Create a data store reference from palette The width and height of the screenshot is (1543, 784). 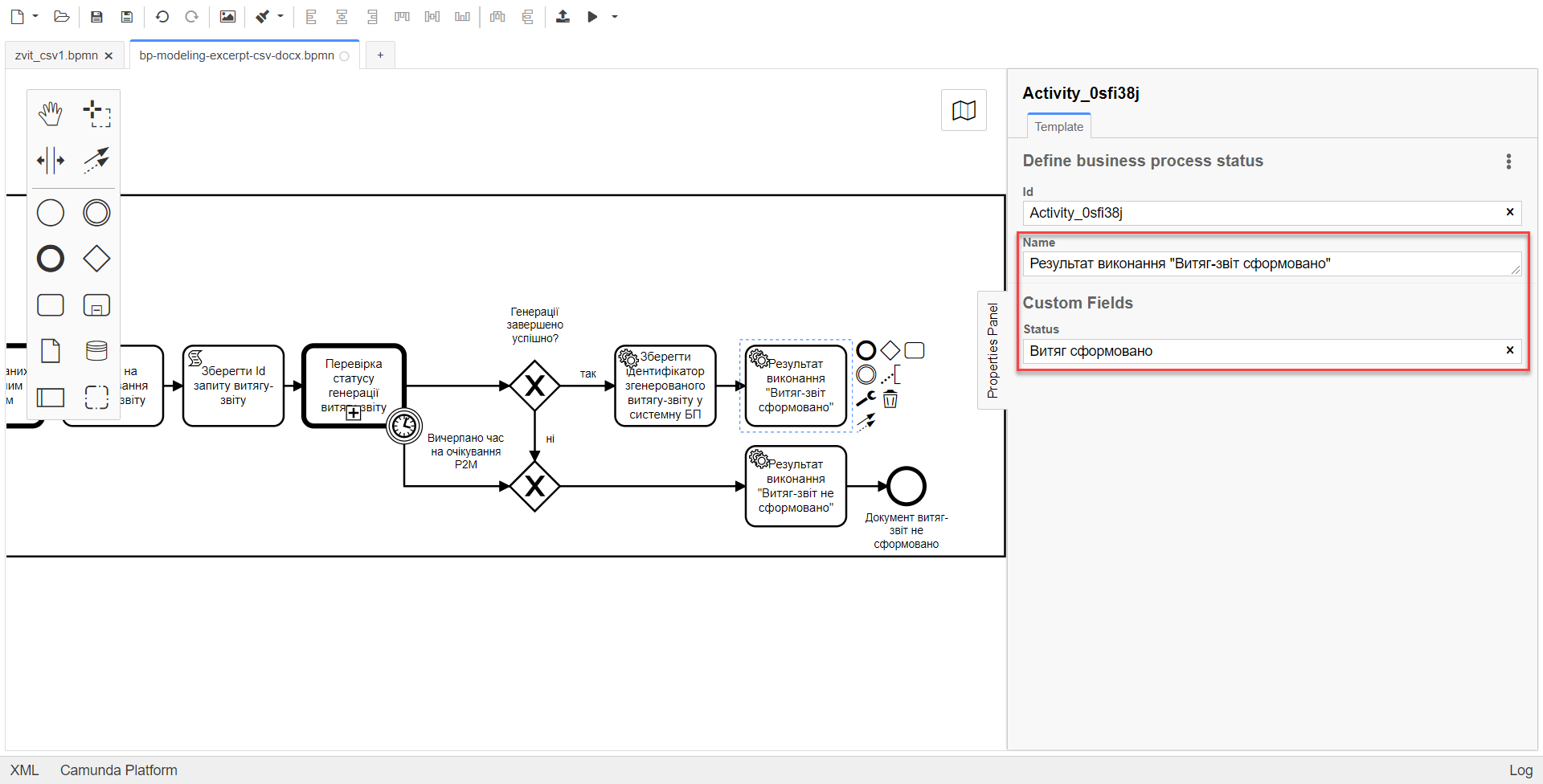tap(96, 351)
